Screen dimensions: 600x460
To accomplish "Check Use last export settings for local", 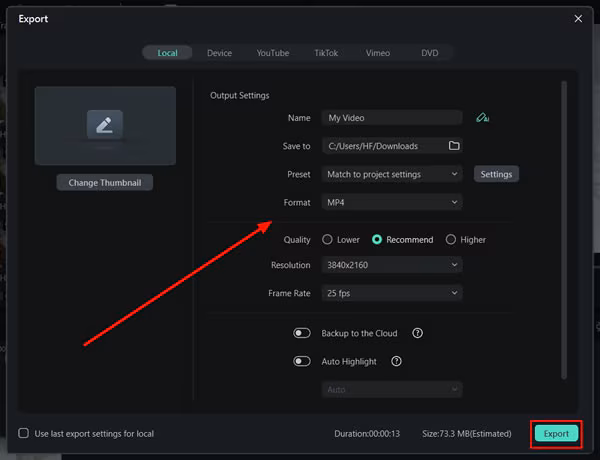I will (24, 433).
